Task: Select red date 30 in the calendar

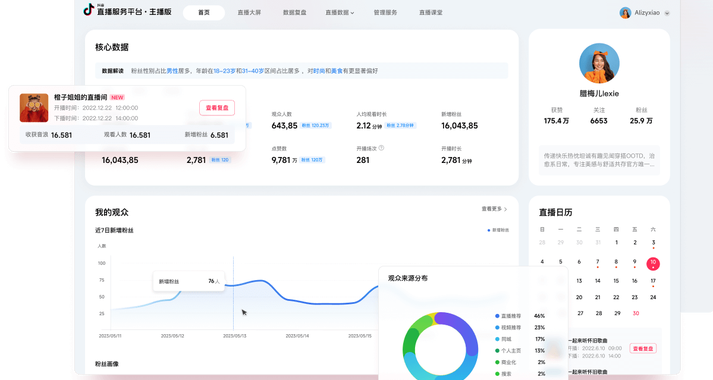Action: click(636, 313)
